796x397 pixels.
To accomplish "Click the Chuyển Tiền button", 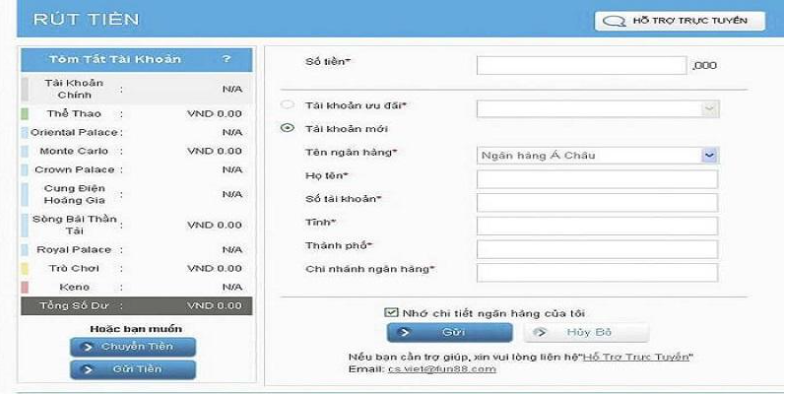I will pyautogui.click(x=132, y=347).
